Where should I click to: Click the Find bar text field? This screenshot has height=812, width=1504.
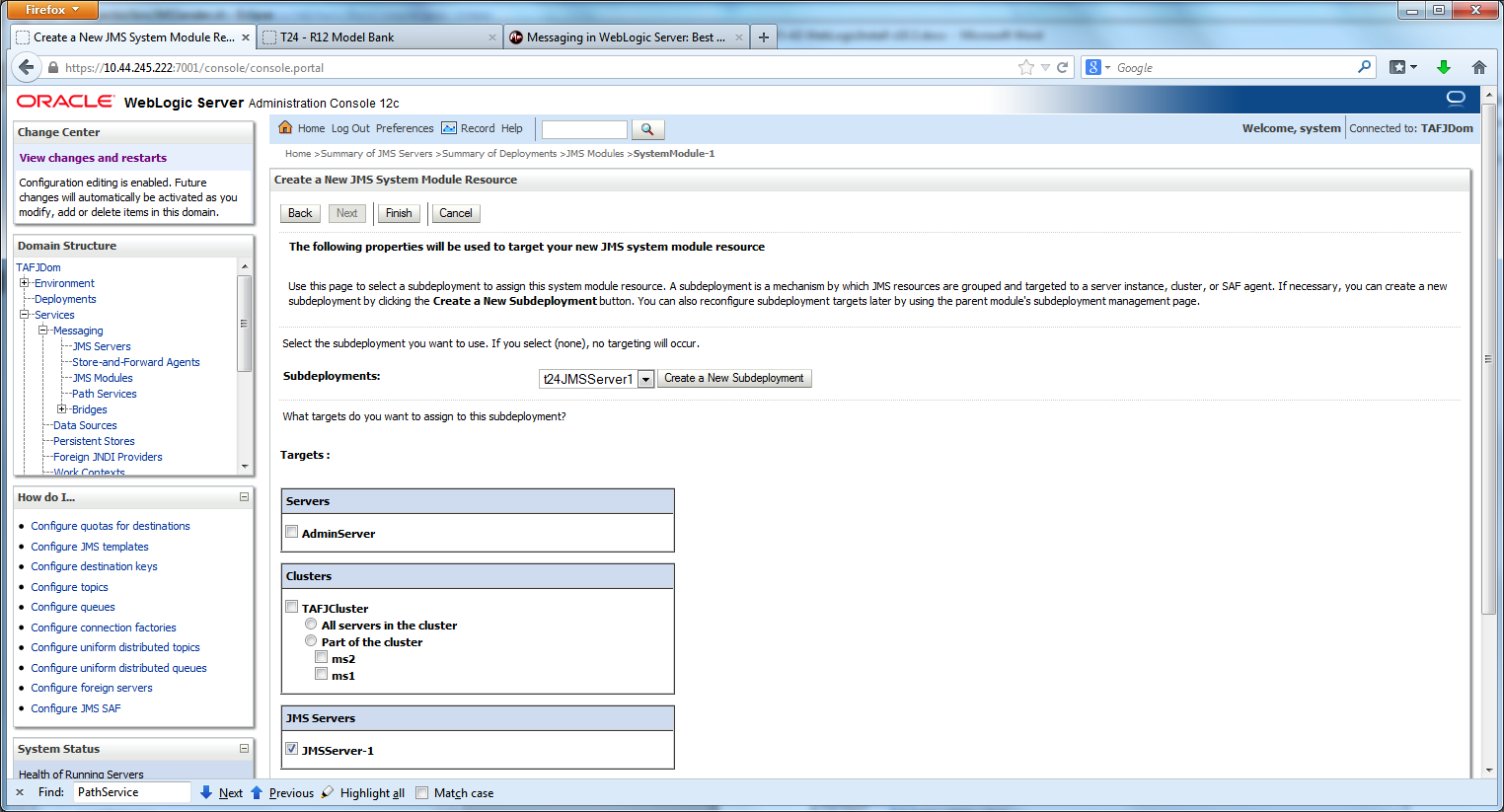[132, 792]
